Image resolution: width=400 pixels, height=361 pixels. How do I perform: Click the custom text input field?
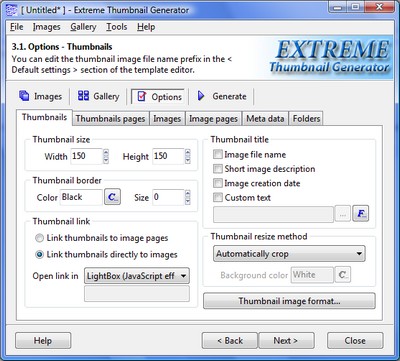(273, 214)
